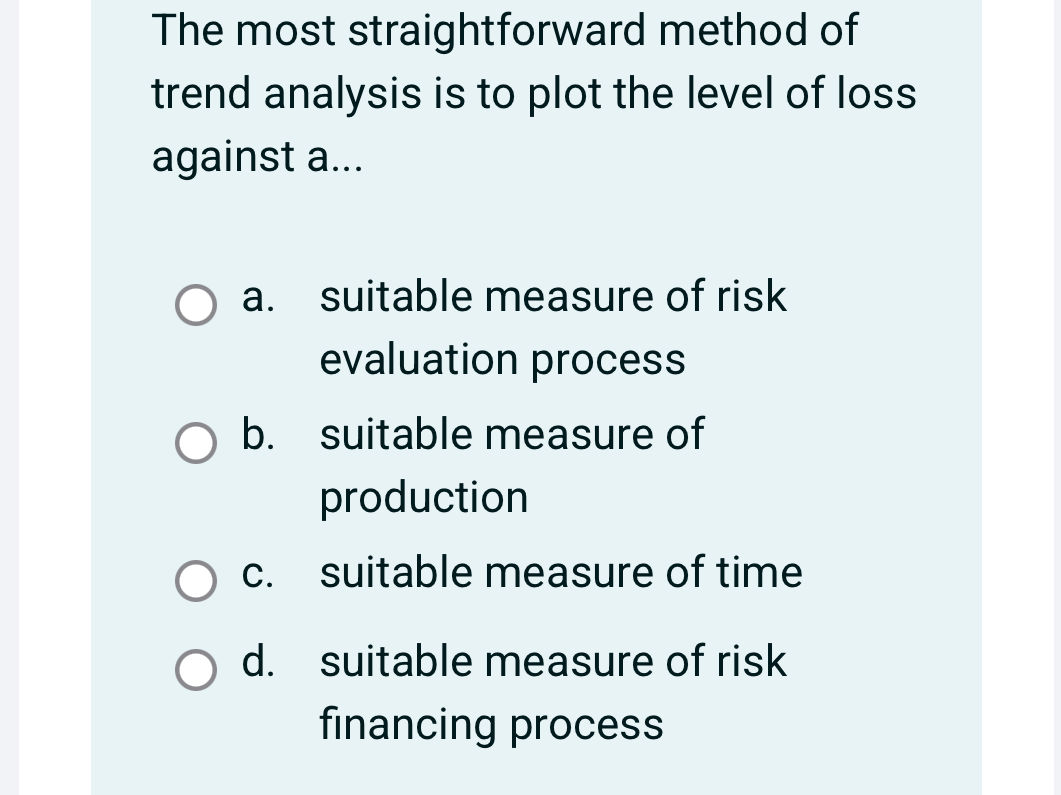Screen dimensions: 1061x795
Task: Mark option d radio button
Action: pyautogui.click(x=196, y=670)
